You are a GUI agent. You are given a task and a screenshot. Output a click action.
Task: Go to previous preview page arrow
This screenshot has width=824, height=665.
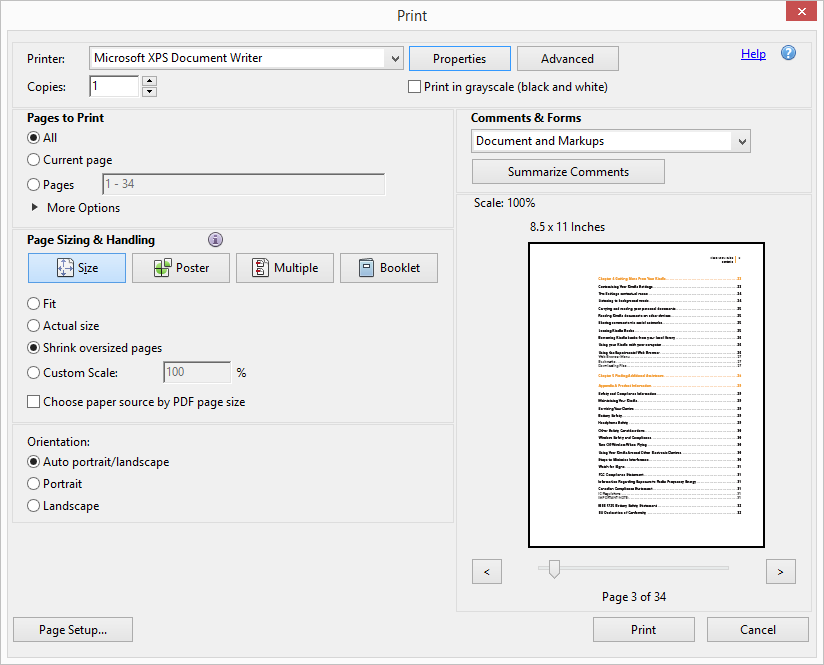coord(486,571)
